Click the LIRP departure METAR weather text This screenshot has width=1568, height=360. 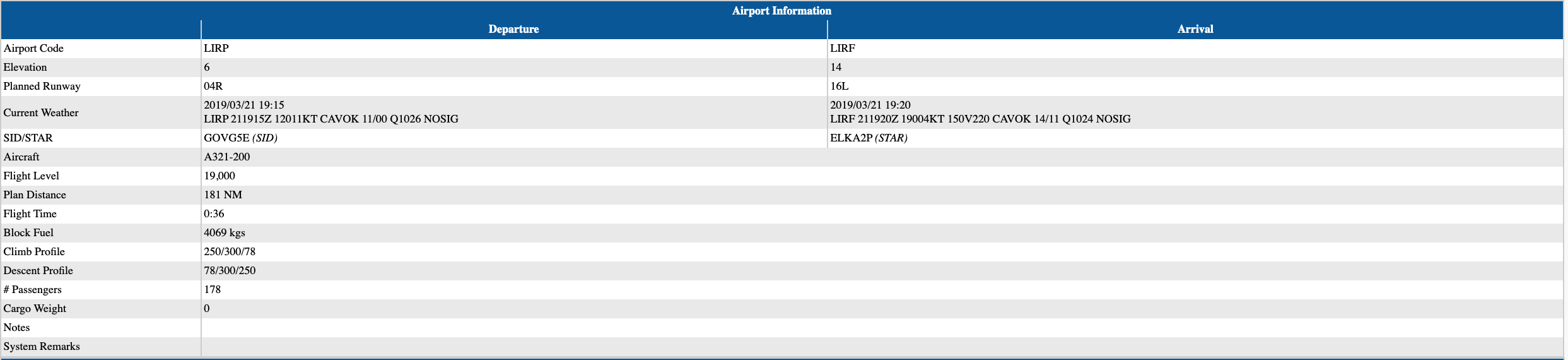coord(331,119)
